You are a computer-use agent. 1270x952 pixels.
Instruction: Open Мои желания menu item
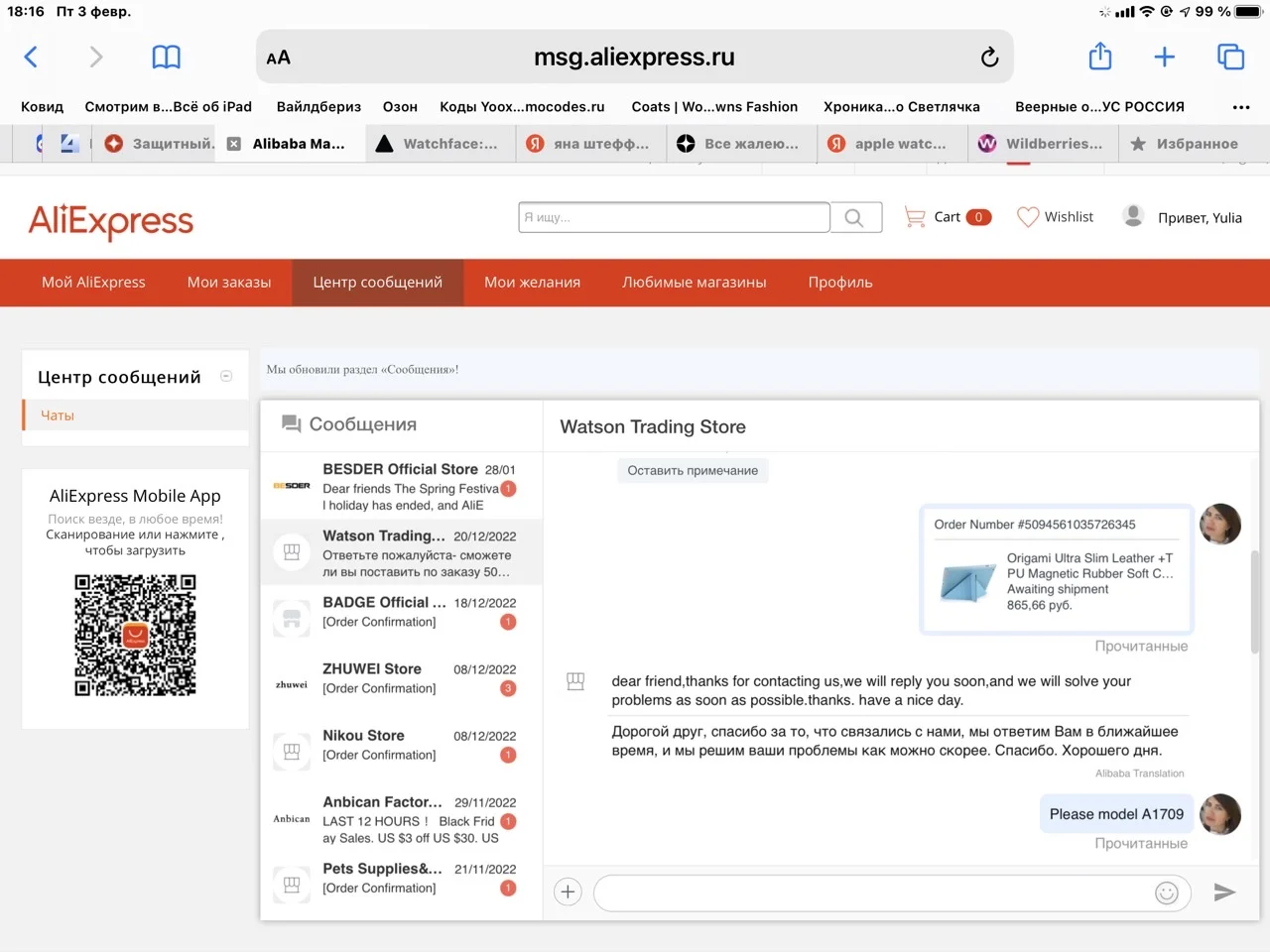click(x=533, y=283)
